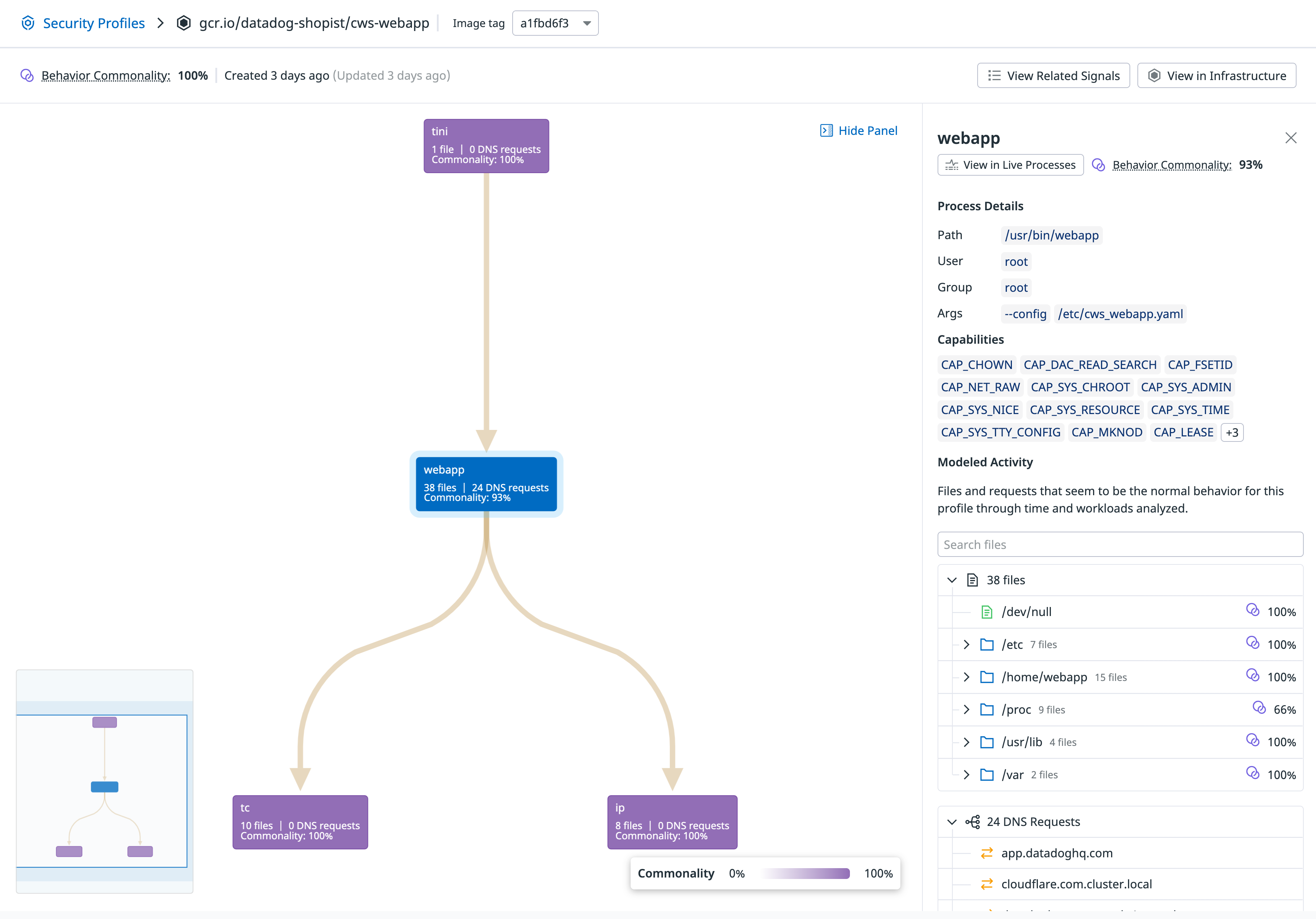Image resolution: width=1316 pixels, height=919 pixels.
Task: Open the Security Profiles breadcrumb link
Action: (94, 23)
